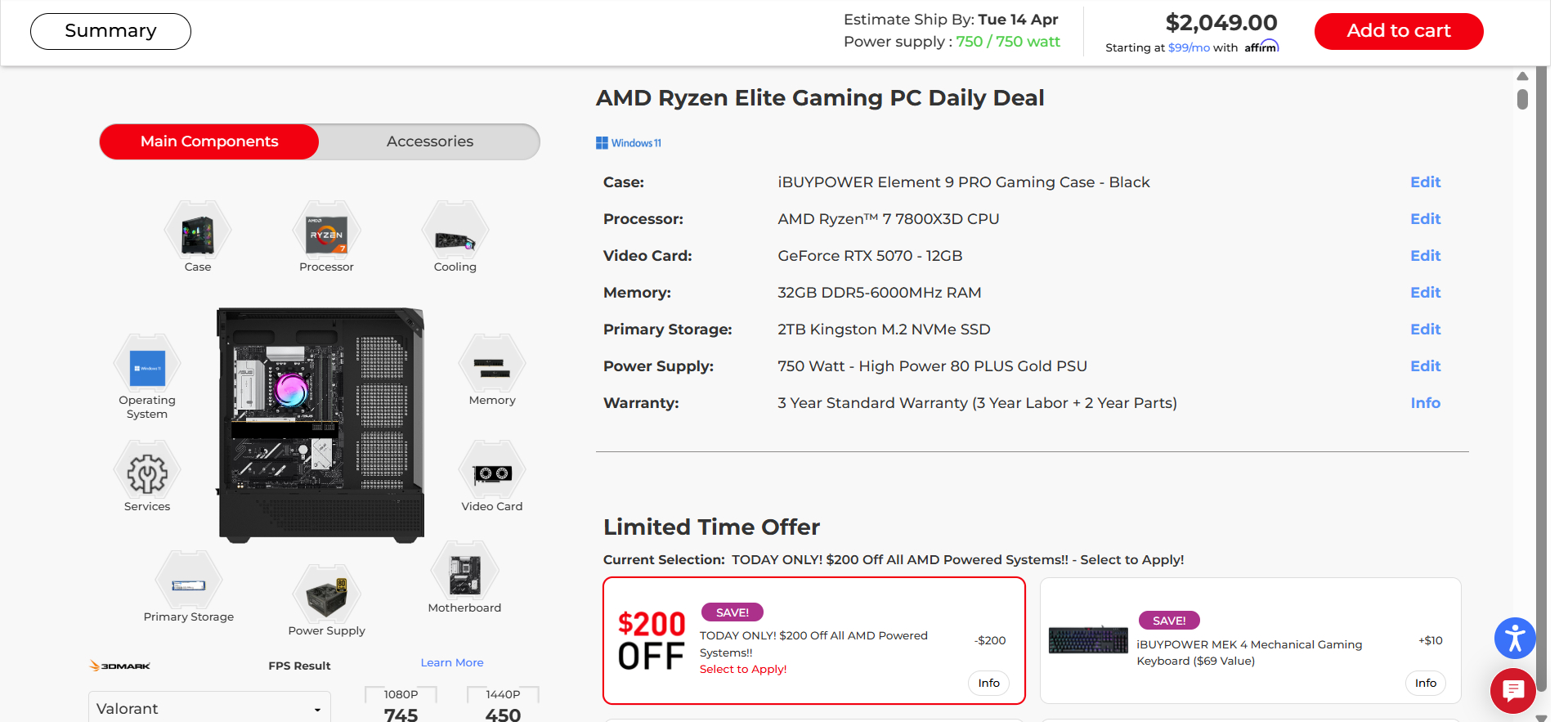Screen dimensions: 1568x722
Task: Switch to the Accessories tab
Action: (429, 141)
